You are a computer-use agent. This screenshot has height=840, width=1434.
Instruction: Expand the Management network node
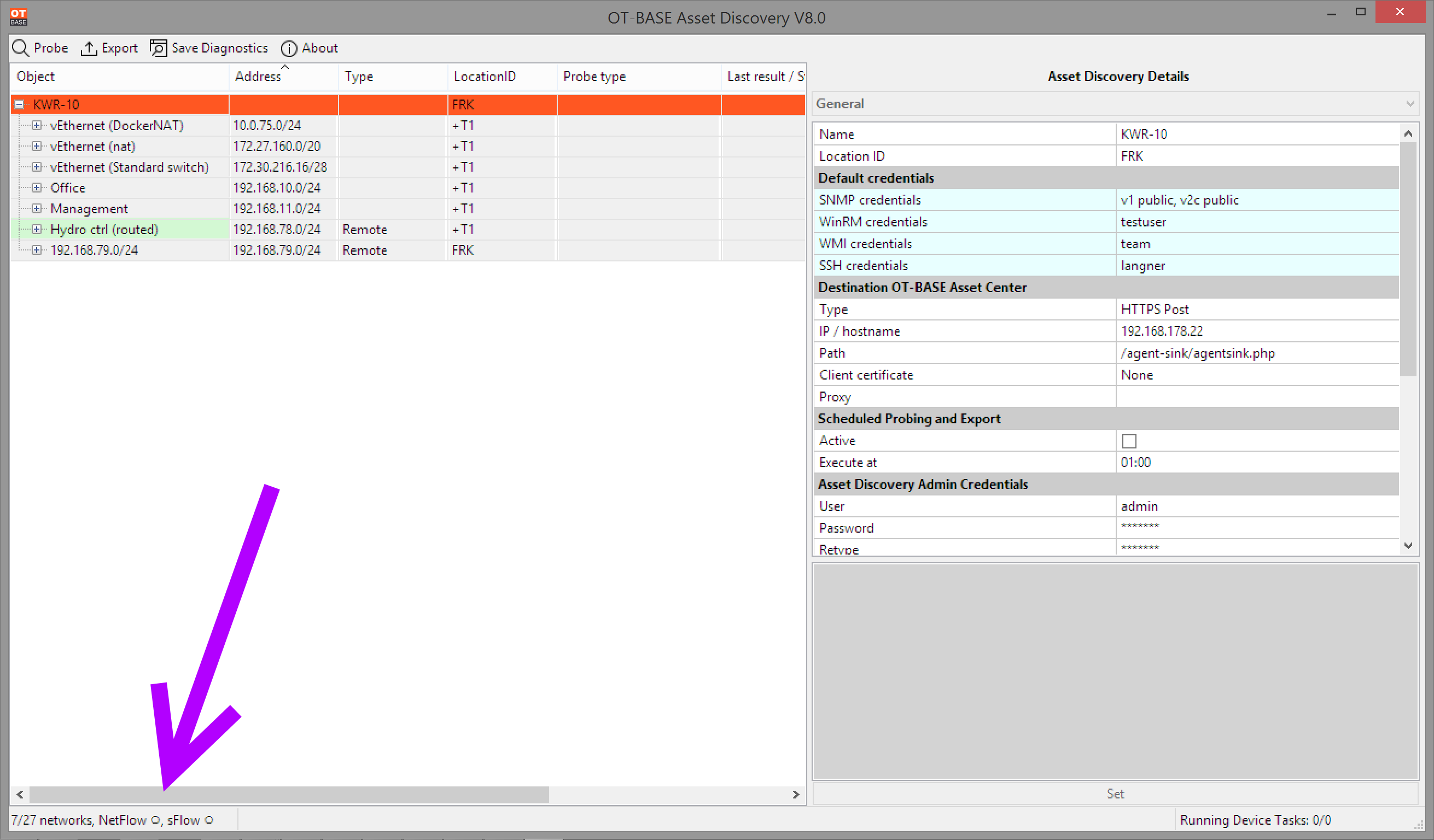point(37,208)
